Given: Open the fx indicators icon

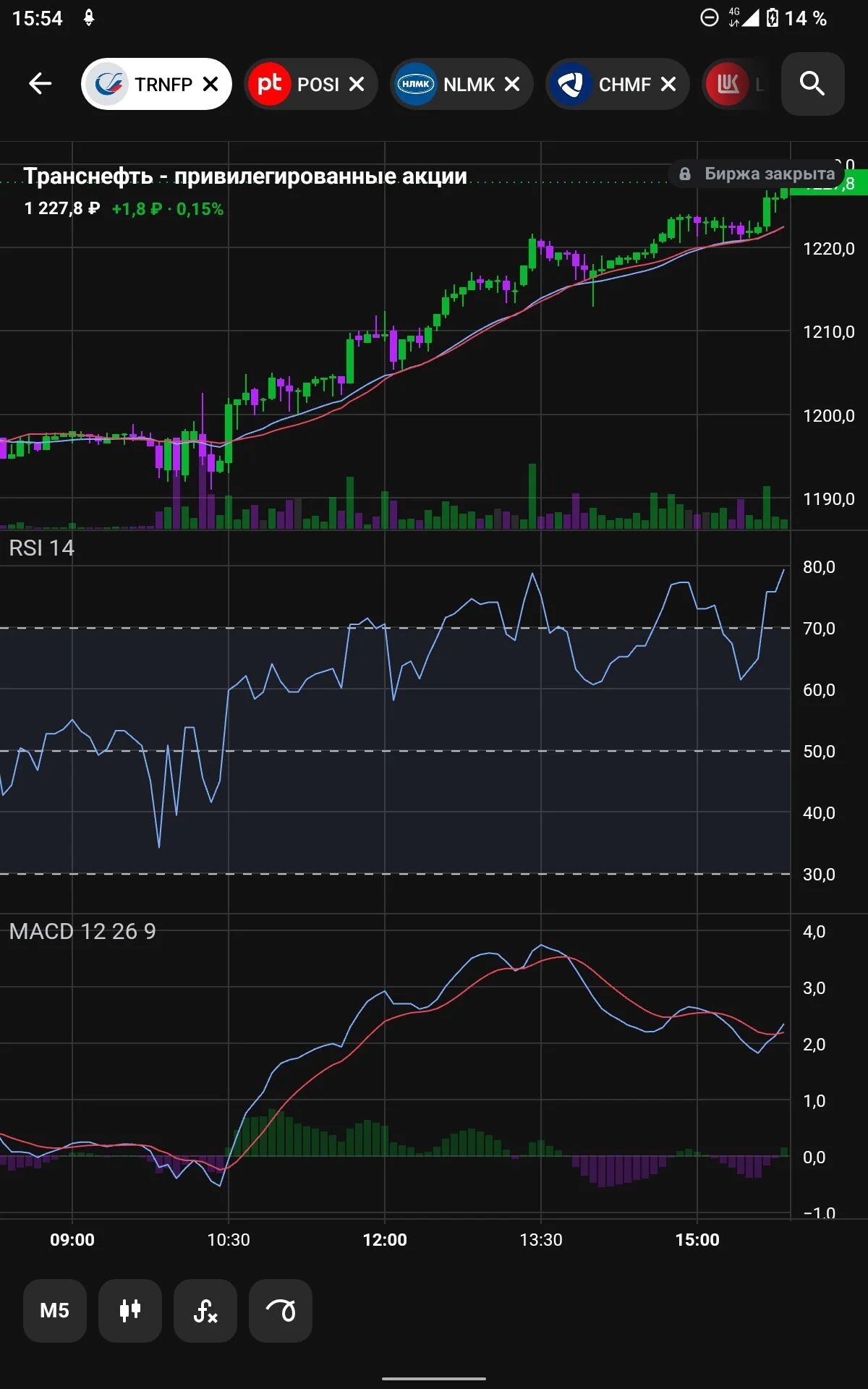Looking at the screenshot, I should coord(205,1310).
